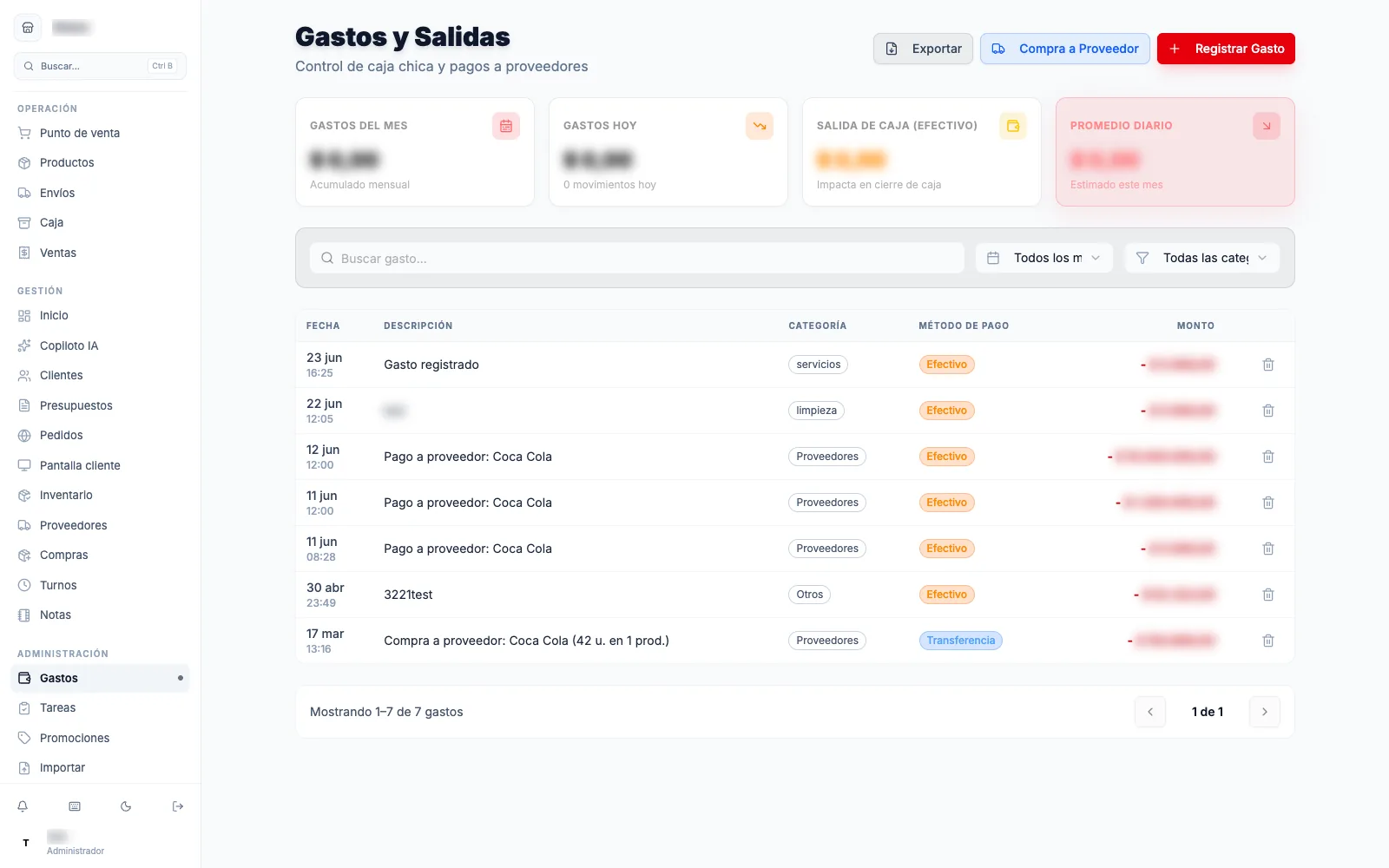
Task: Click the sidebar "Buscar..." search box
Action: click(100, 66)
